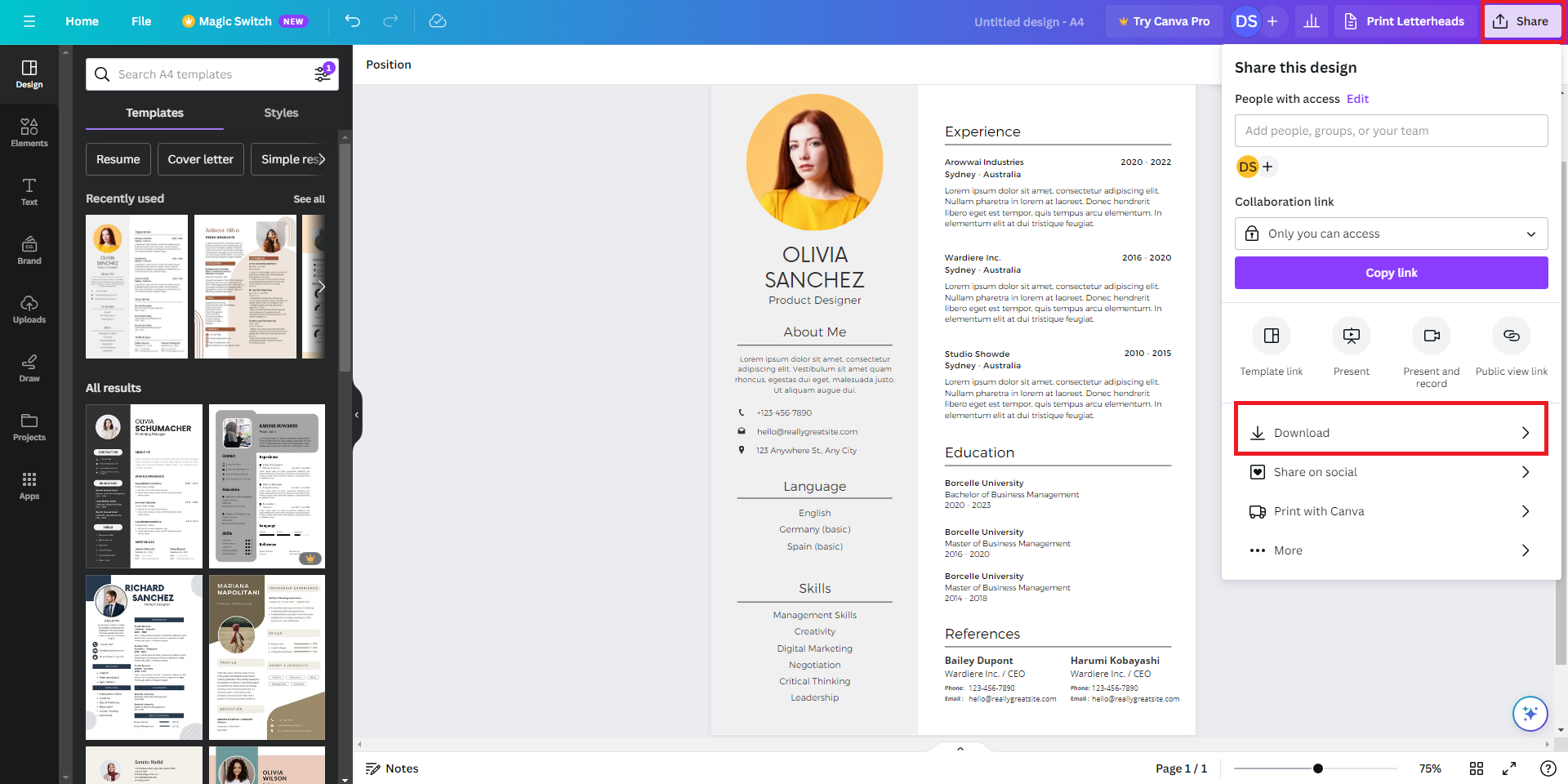
Task: Click the Share button
Action: (x=1522, y=21)
